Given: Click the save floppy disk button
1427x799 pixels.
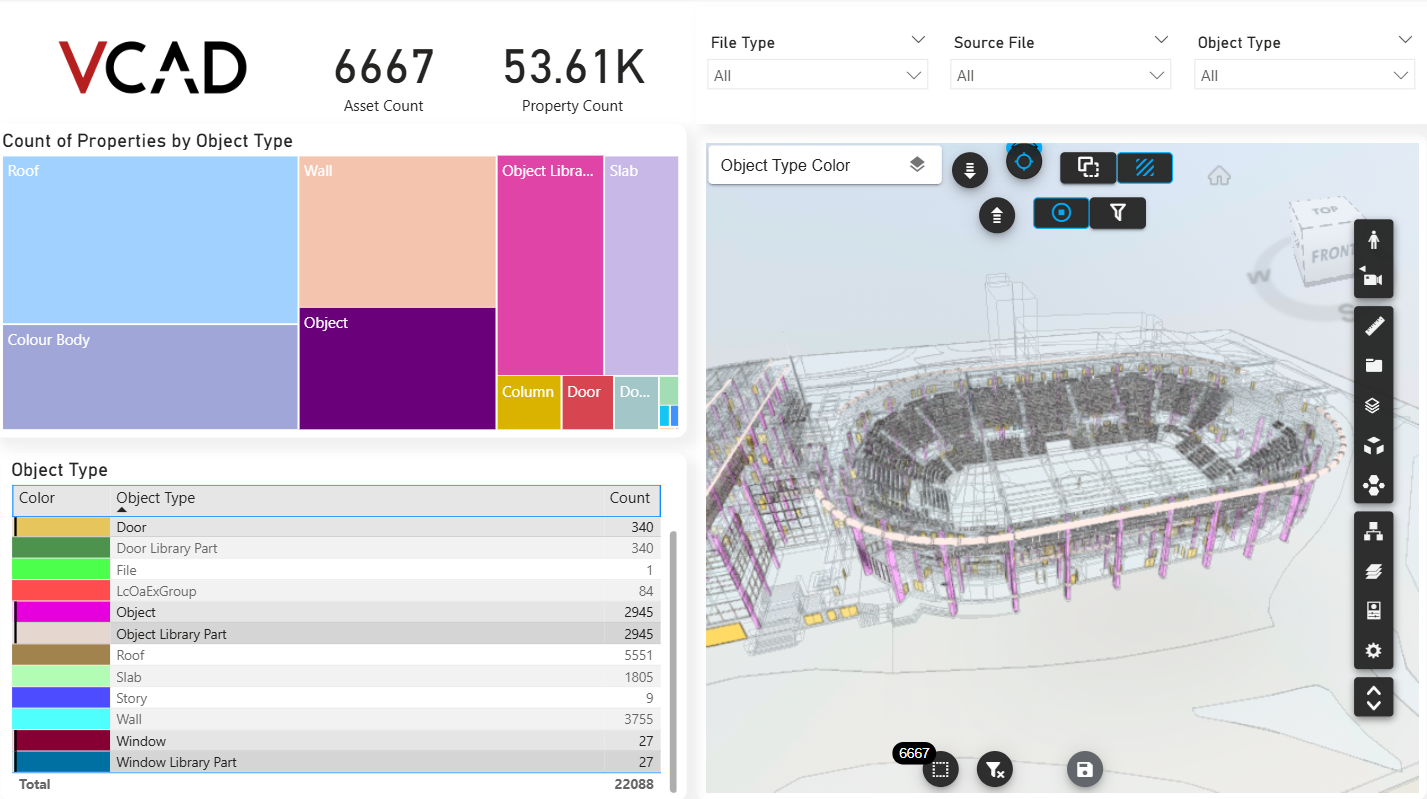Looking at the screenshot, I should click(1085, 769).
